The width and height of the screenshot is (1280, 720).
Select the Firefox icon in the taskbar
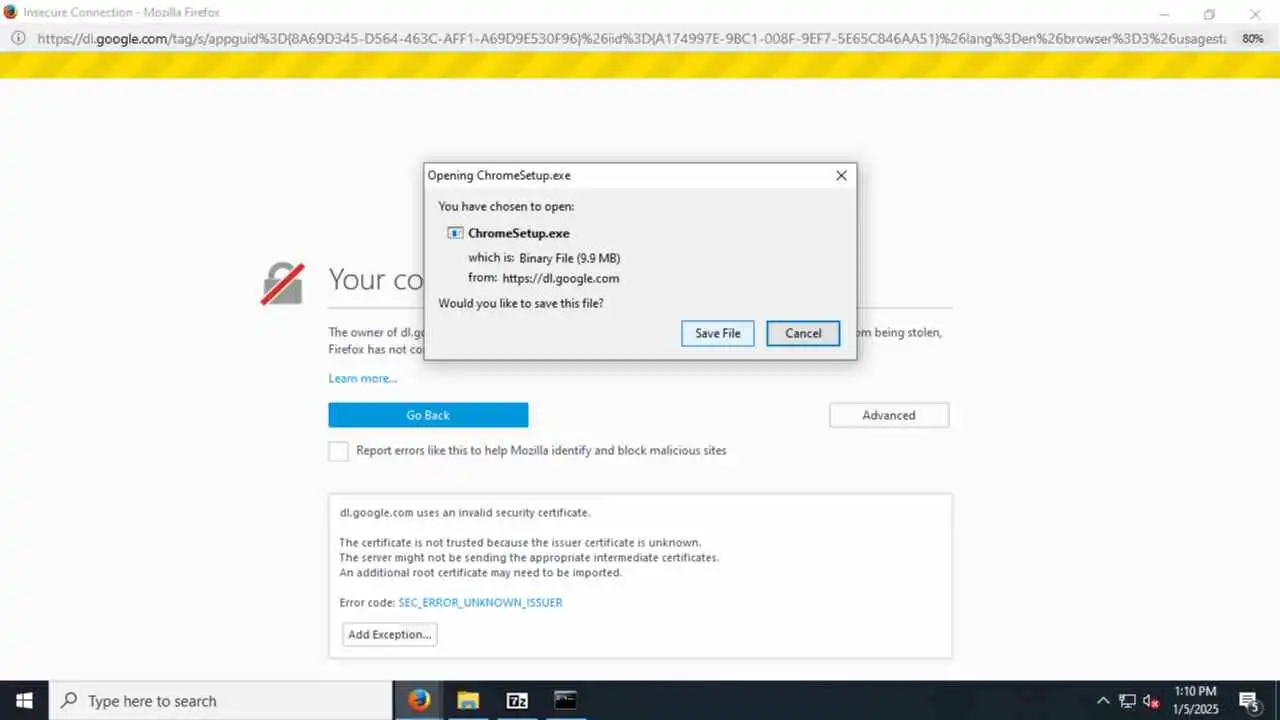420,700
